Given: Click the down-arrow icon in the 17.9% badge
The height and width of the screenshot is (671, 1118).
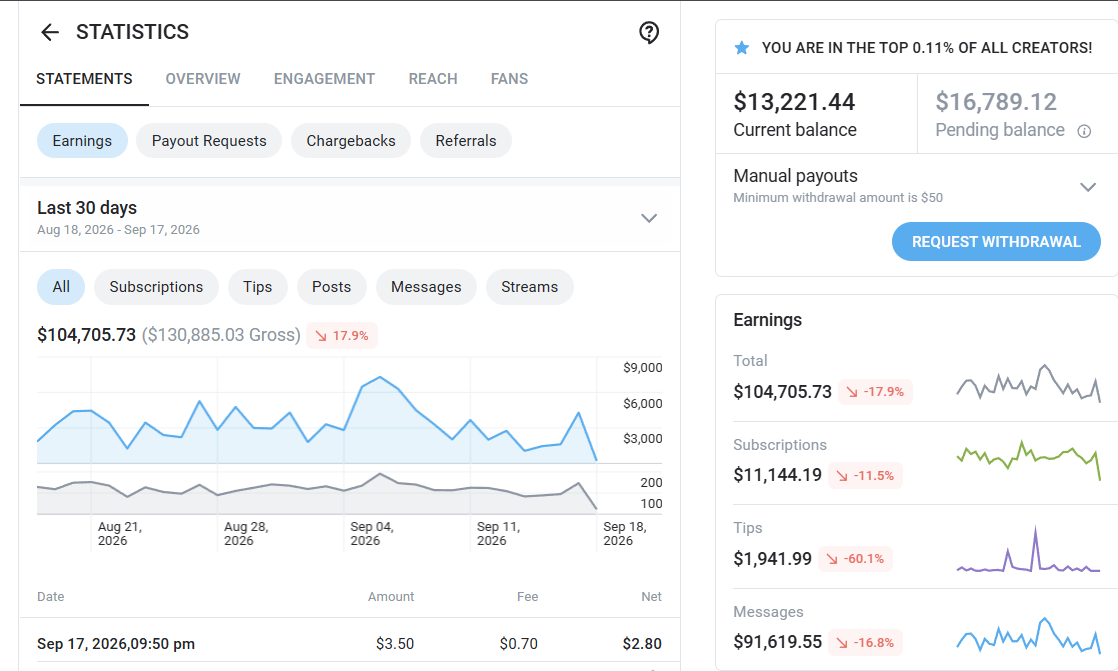Looking at the screenshot, I should [321, 336].
